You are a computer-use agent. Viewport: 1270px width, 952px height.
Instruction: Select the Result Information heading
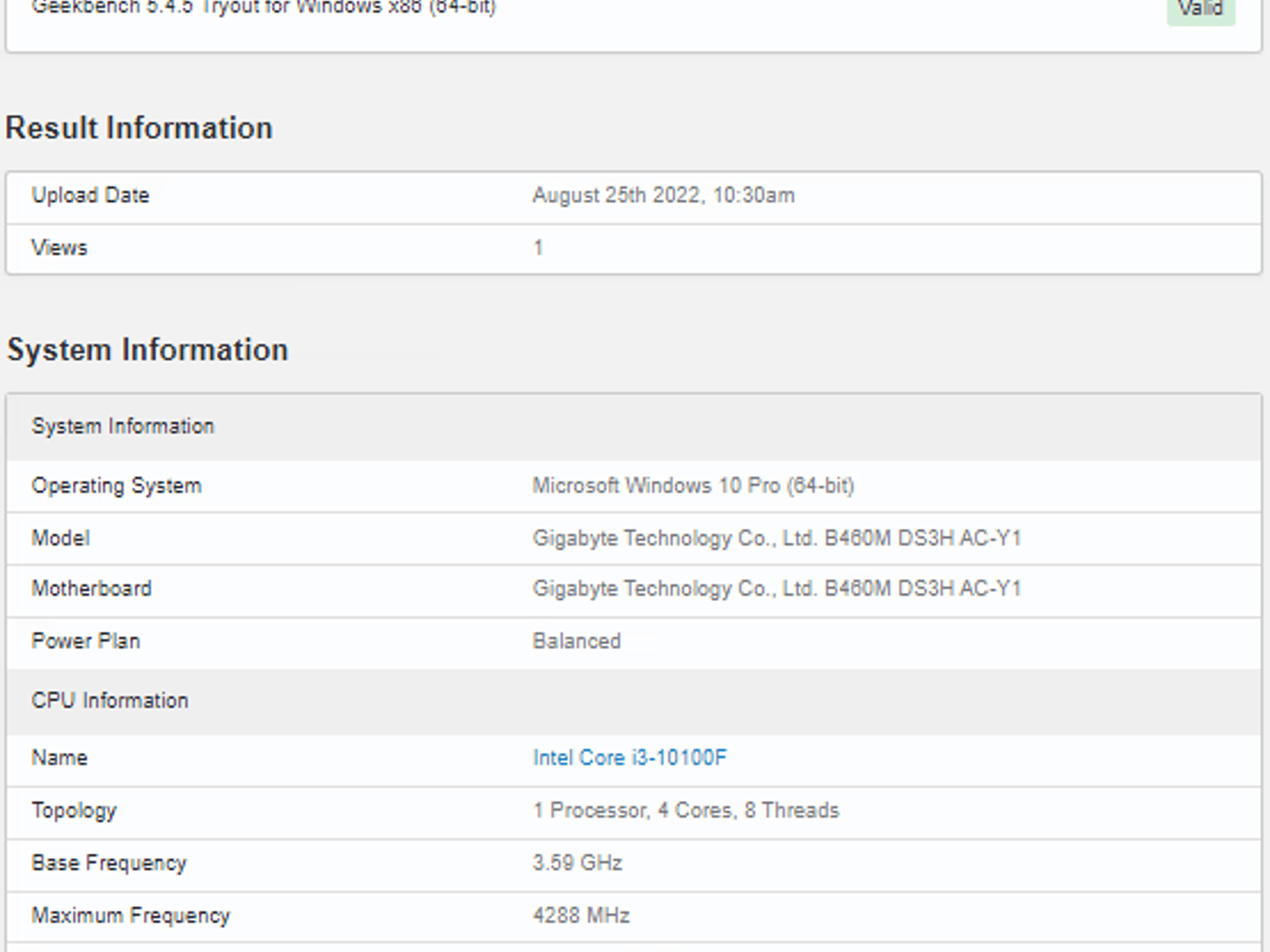(139, 128)
